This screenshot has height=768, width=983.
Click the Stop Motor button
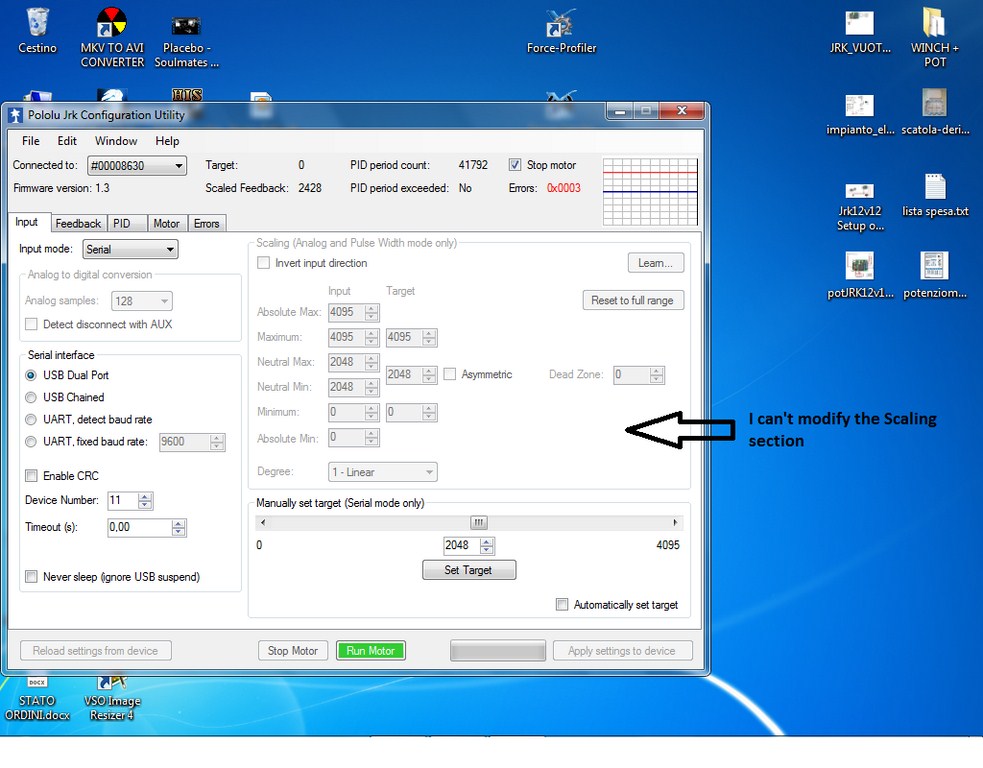pyautogui.click(x=293, y=651)
